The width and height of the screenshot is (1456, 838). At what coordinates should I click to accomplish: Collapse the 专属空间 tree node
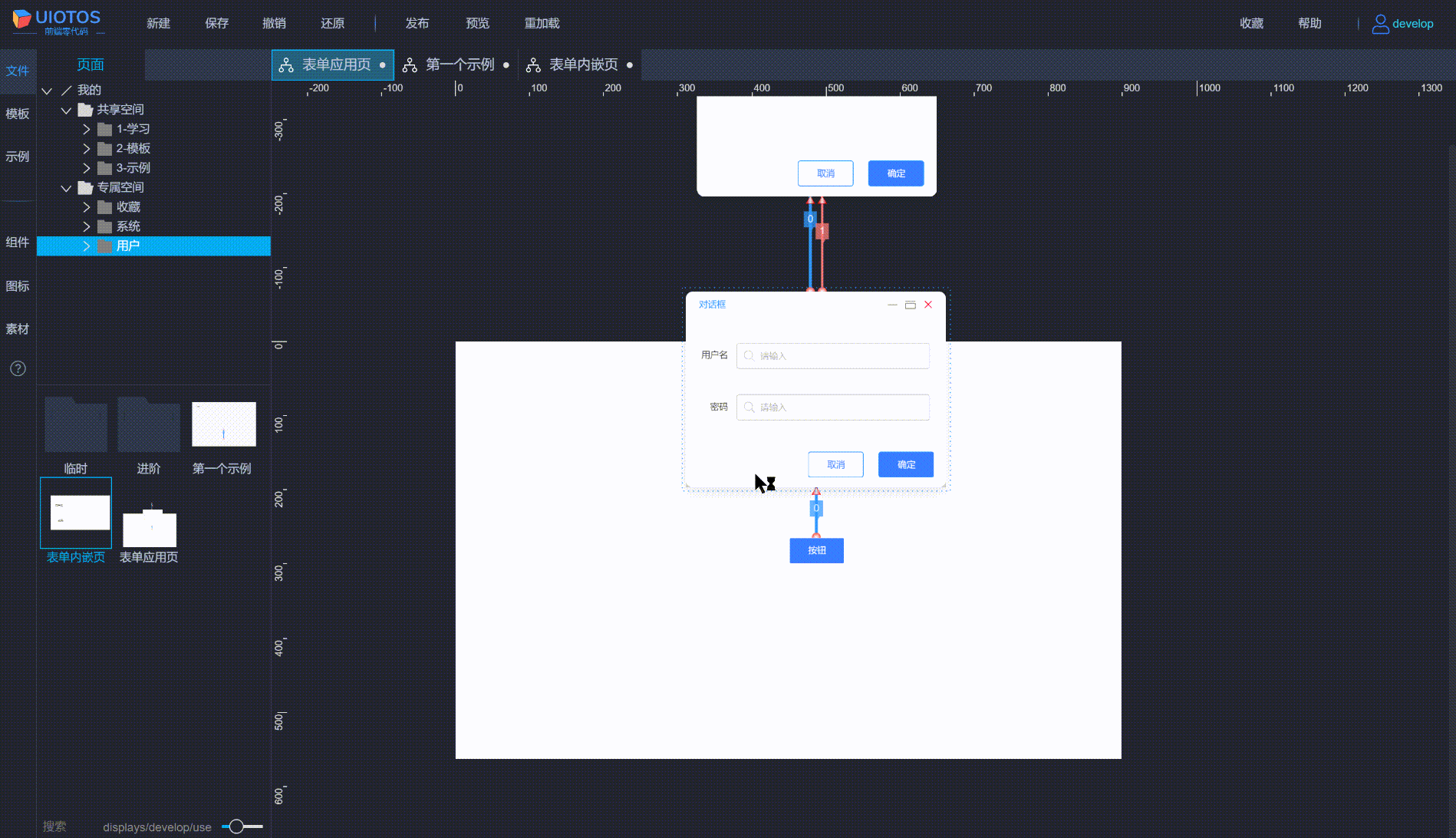point(66,188)
